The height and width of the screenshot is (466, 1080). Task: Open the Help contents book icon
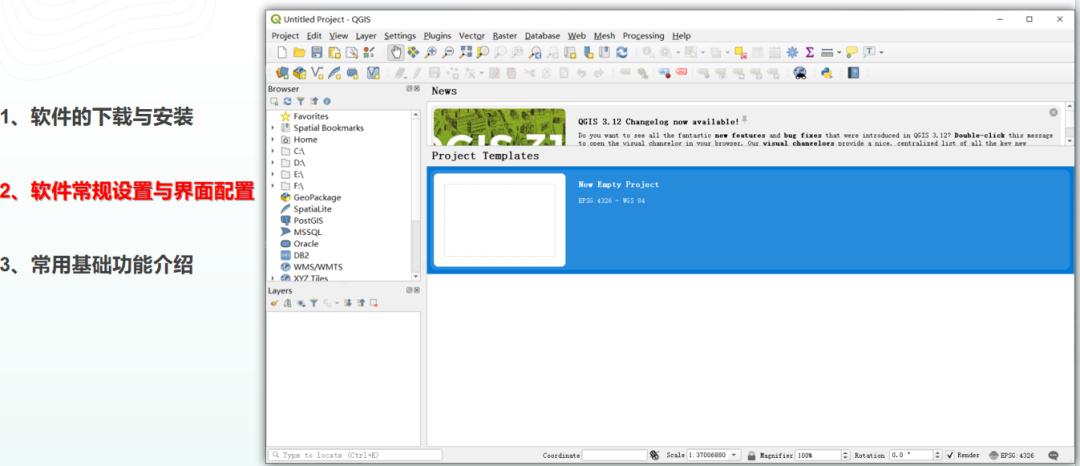853,73
